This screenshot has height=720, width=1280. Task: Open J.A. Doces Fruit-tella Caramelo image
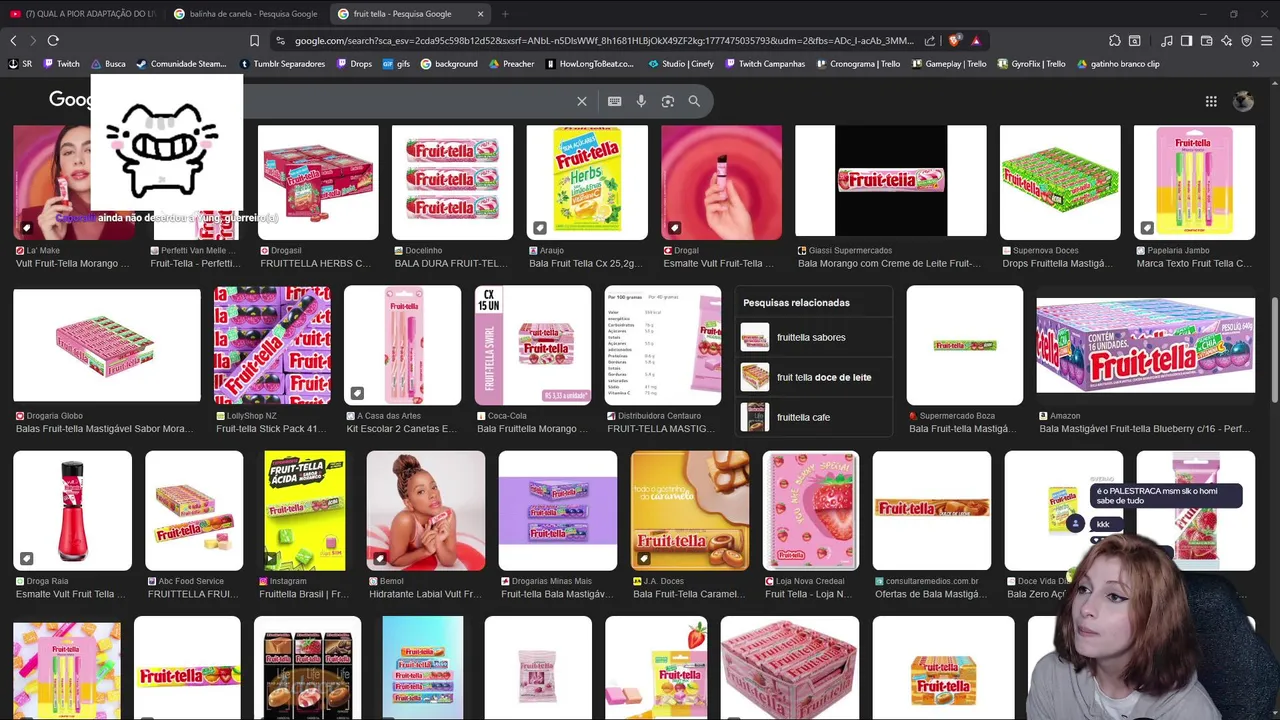[x=690, y=510]
